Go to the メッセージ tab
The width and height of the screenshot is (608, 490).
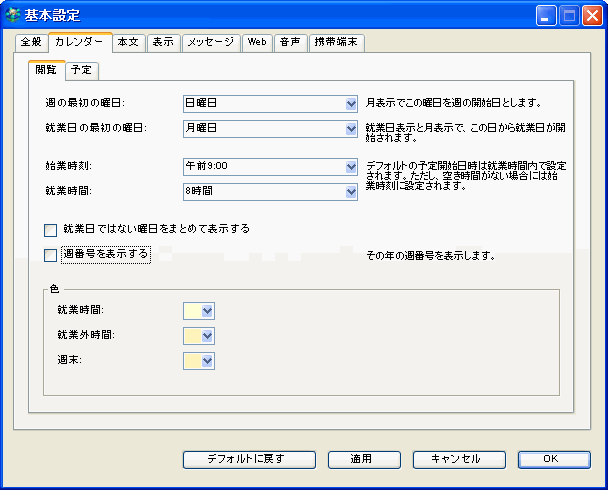(211, 43)
